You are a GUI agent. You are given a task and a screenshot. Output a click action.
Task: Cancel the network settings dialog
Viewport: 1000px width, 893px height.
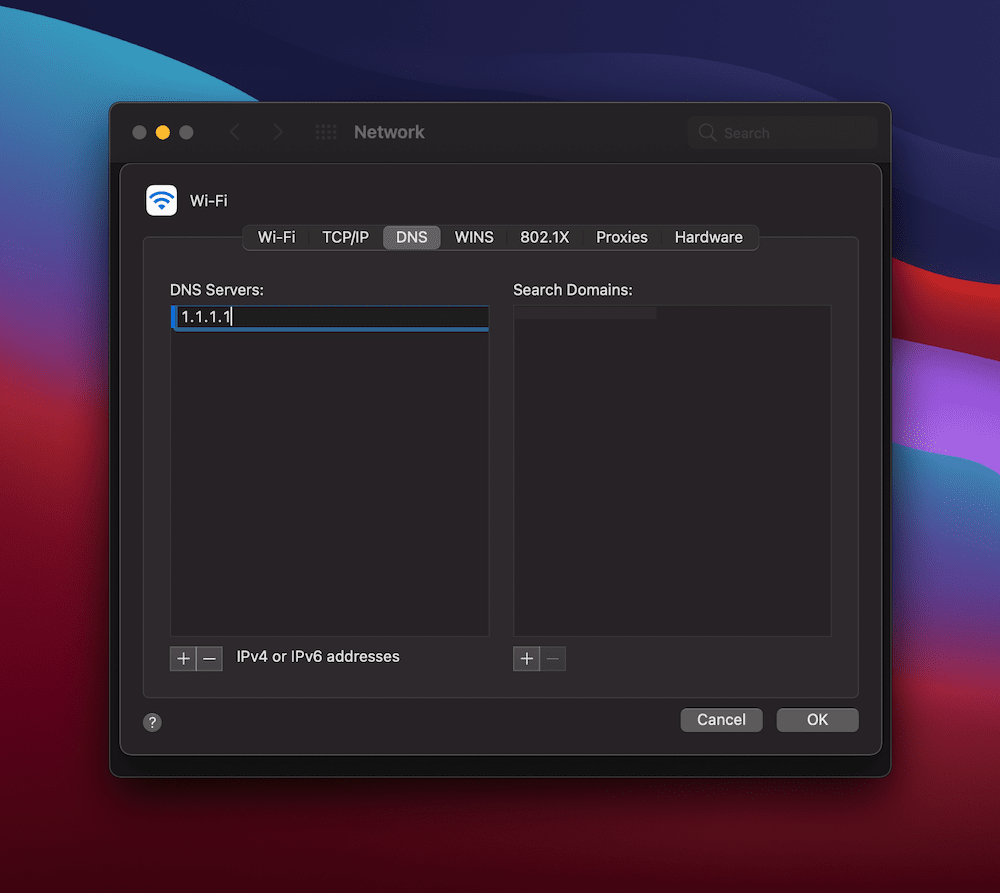(x=721, y=720)
